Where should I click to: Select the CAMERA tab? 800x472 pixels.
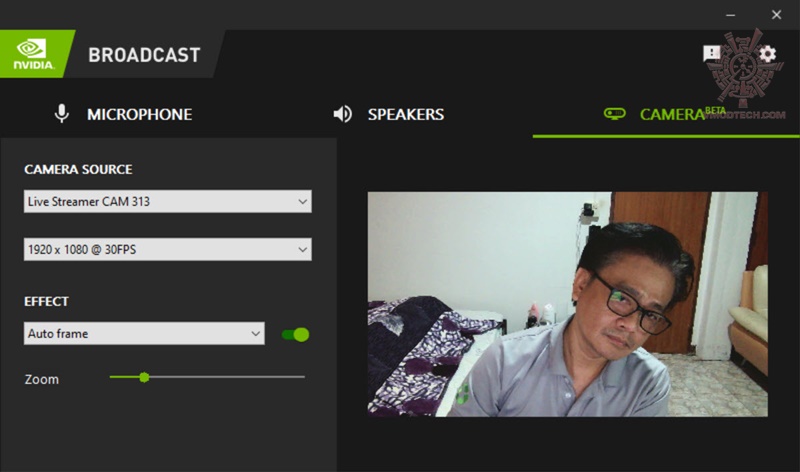pos(672,114)
